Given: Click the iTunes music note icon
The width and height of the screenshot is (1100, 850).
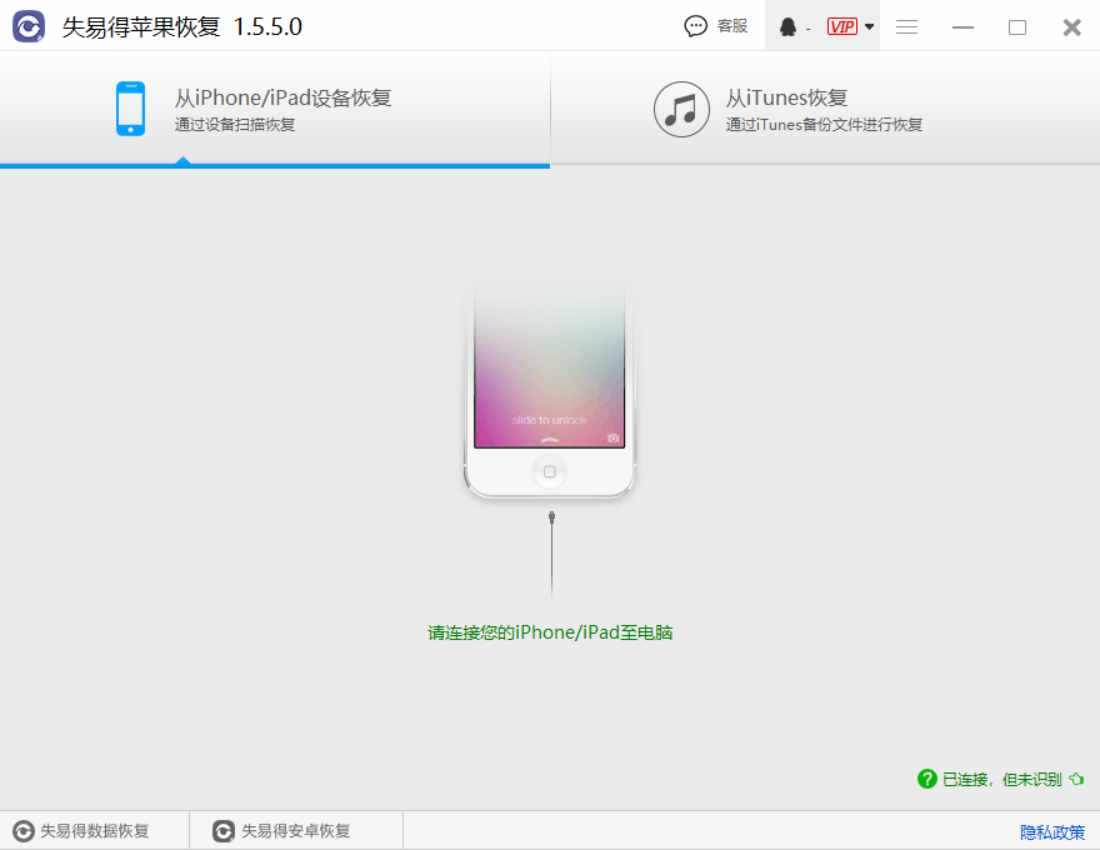Looking at the screenshot, I should tap(681, 109).
